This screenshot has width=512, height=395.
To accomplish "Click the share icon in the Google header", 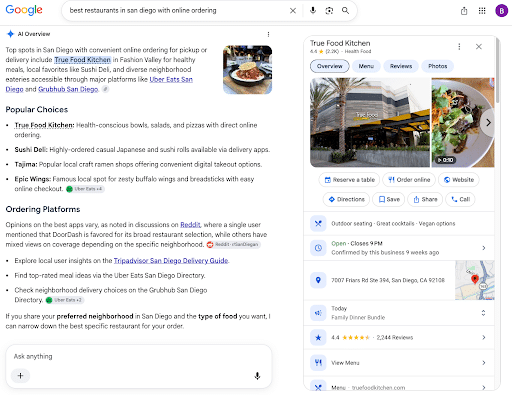I will click(464, 11).
